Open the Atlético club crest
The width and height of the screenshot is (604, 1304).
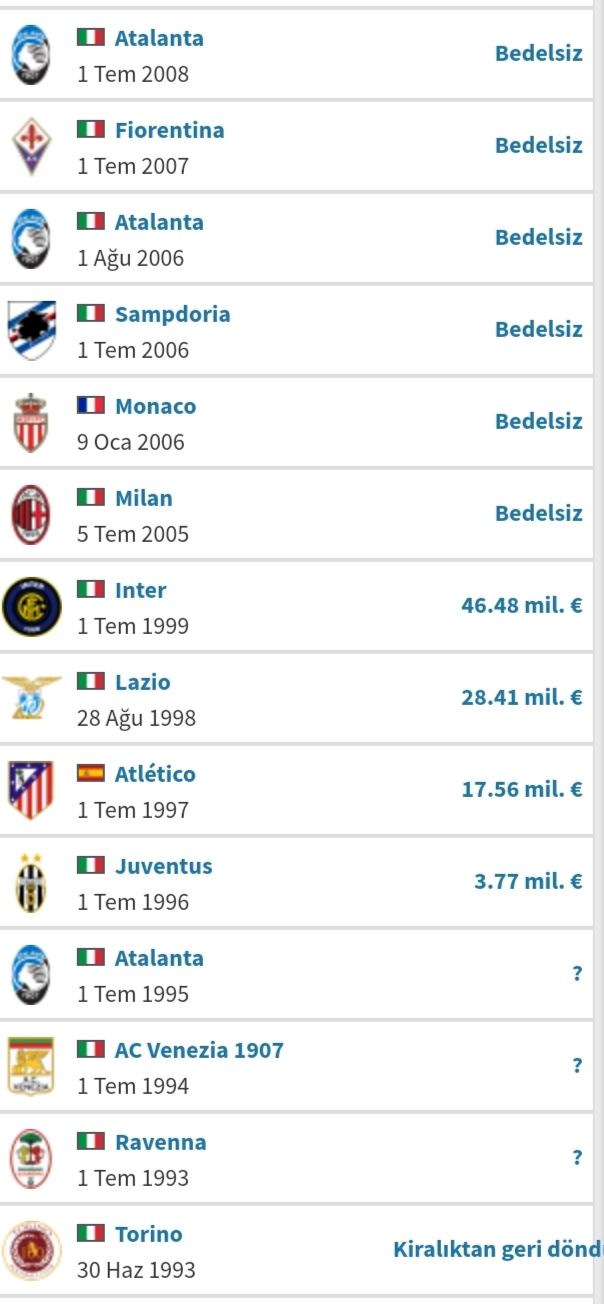(31, 790)
